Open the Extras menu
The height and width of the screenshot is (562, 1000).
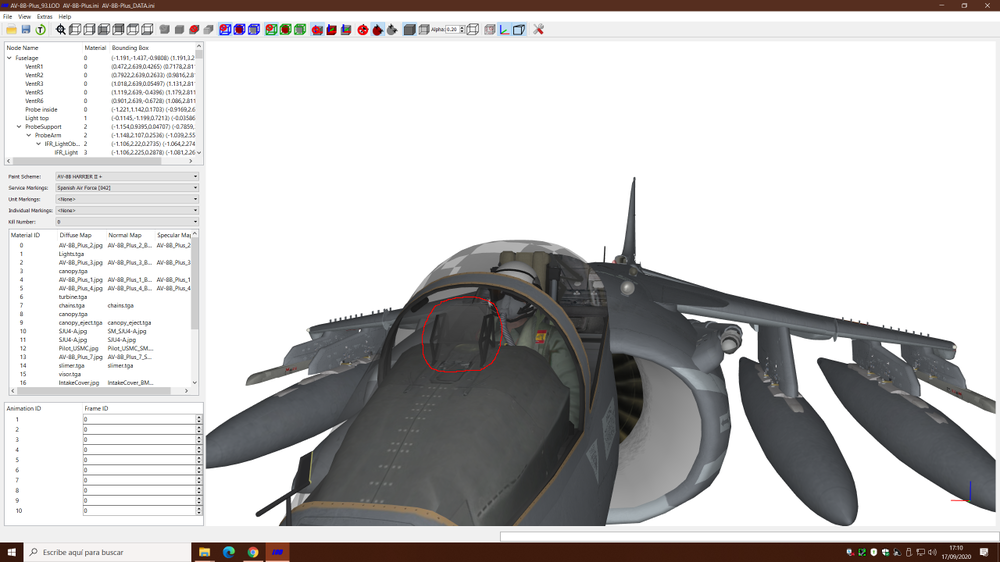45,17
